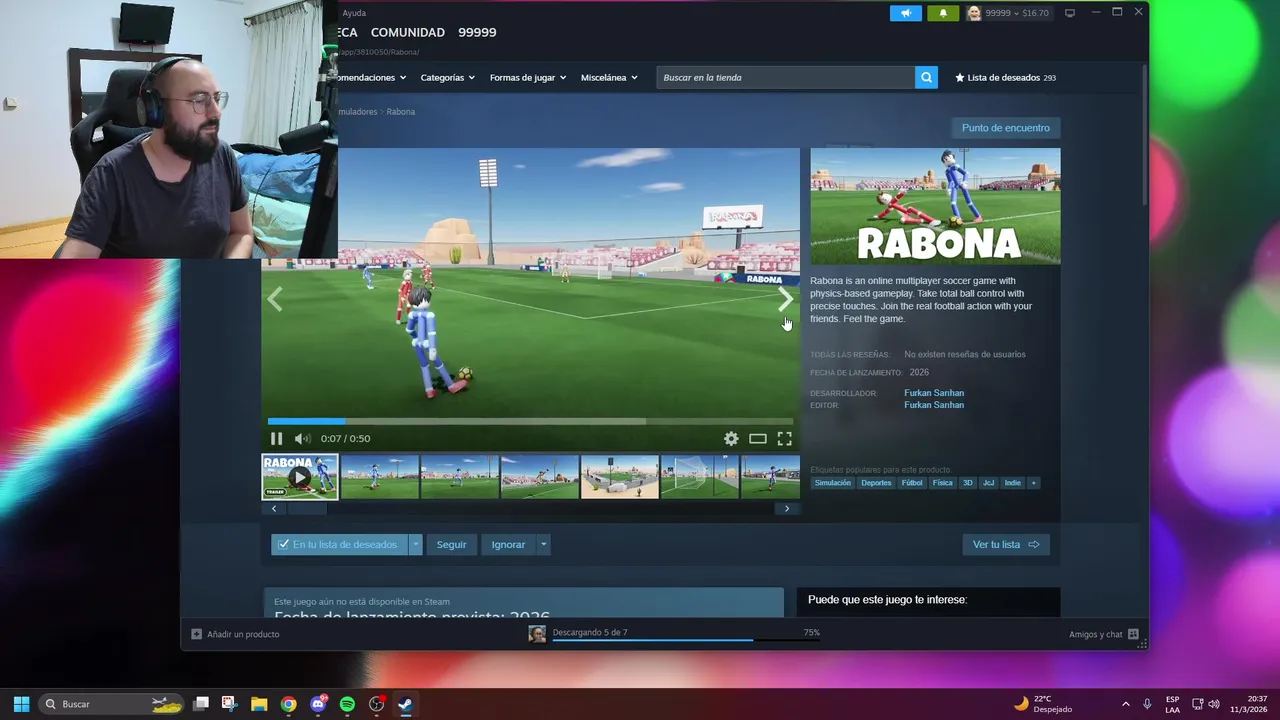Open the Steam announcements megaphone button
The image size is (1280, 720).
coord(905,13)
